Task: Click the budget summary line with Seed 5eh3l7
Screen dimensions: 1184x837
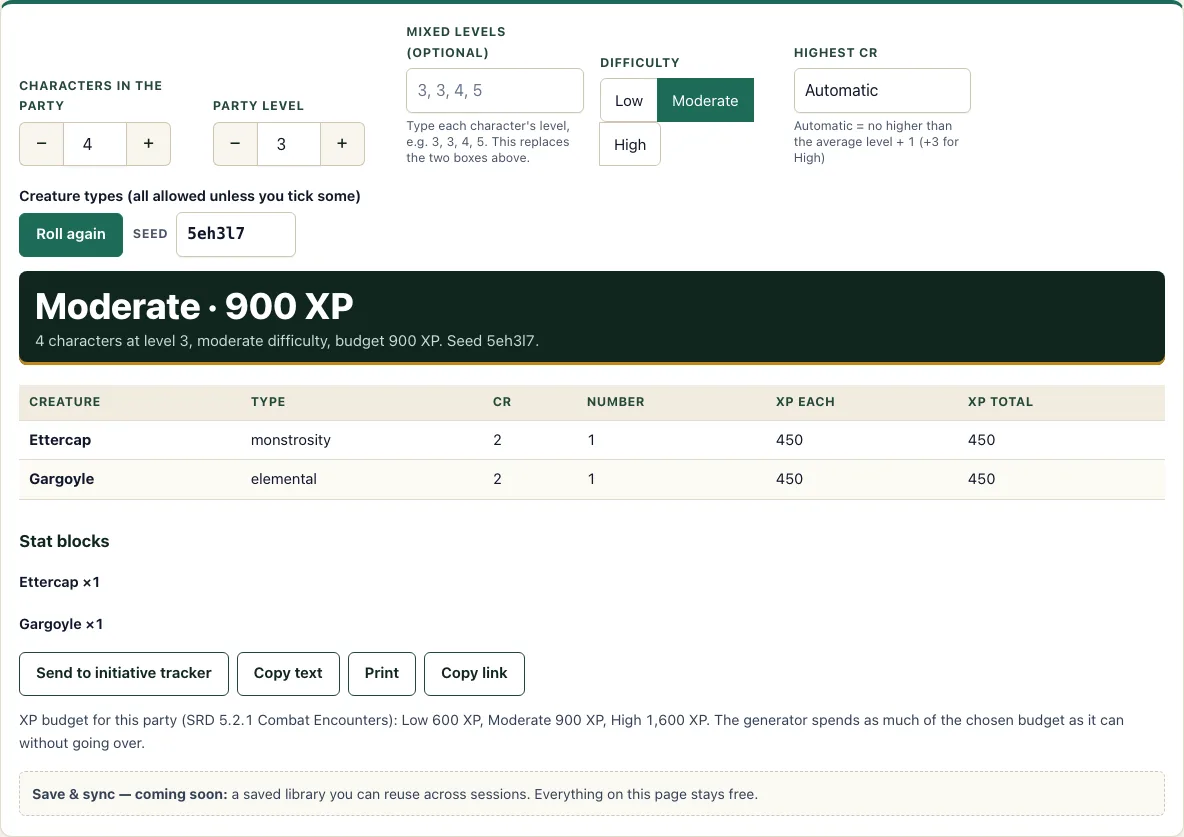Action: [x=287, y=341]
